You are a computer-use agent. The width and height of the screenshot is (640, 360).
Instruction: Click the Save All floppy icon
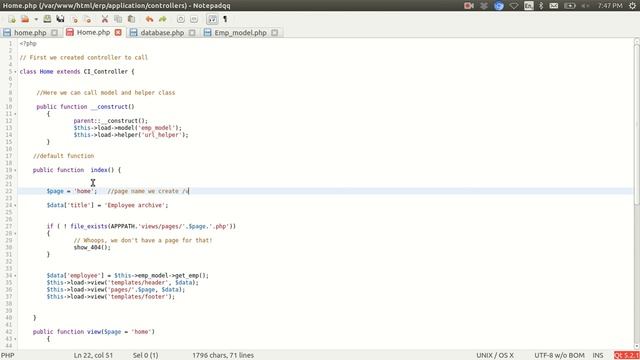[x=60, y=19]
